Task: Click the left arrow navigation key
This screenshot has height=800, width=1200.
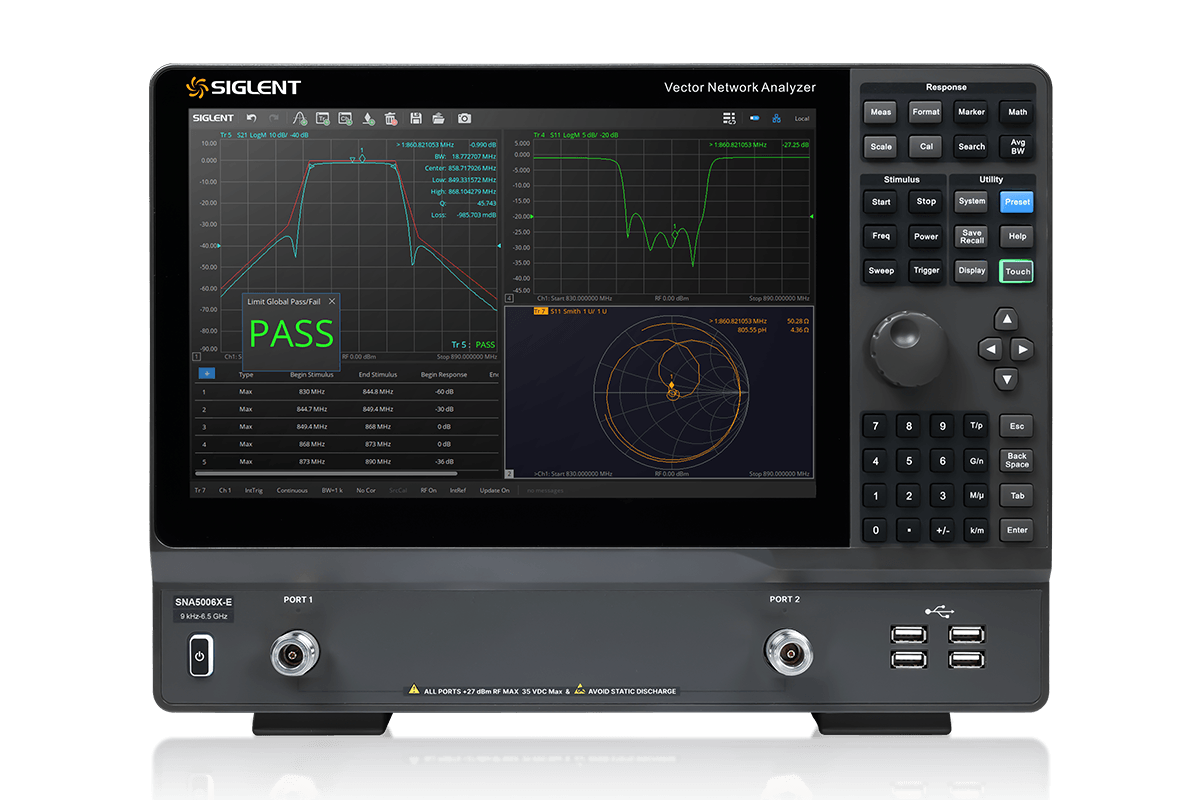Action: (989, 349)
